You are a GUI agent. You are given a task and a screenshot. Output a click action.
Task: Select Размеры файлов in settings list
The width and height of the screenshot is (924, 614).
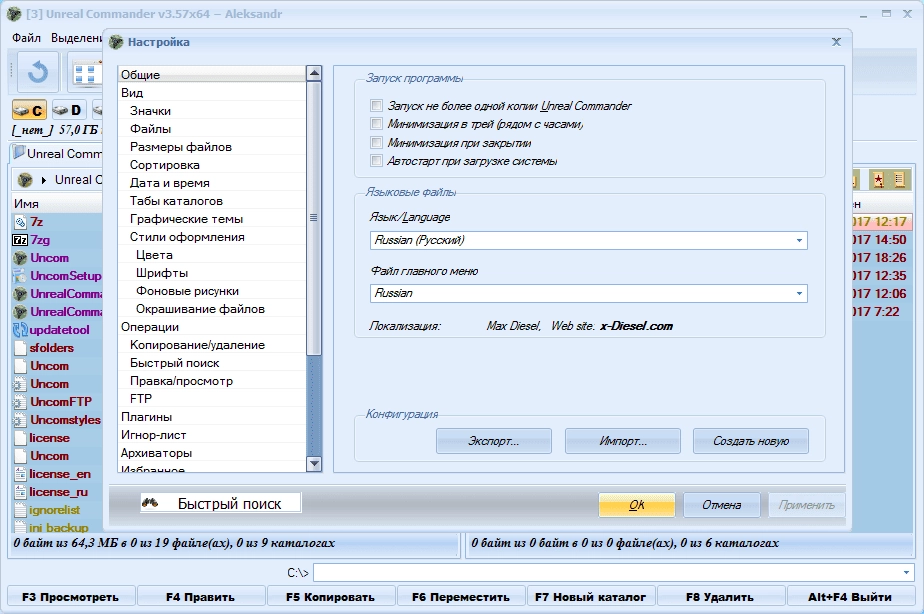click(x=212, y=147)
